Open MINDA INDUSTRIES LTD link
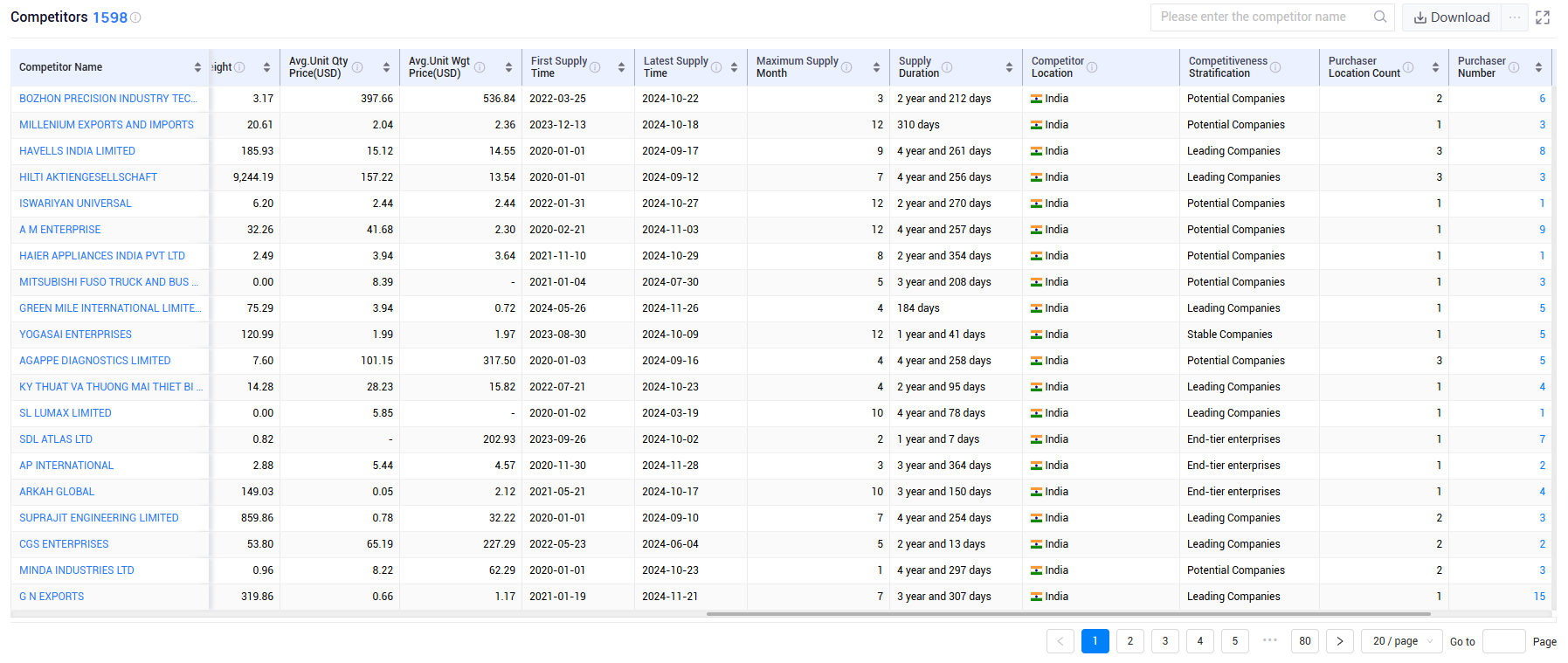 tap(77, 570)
